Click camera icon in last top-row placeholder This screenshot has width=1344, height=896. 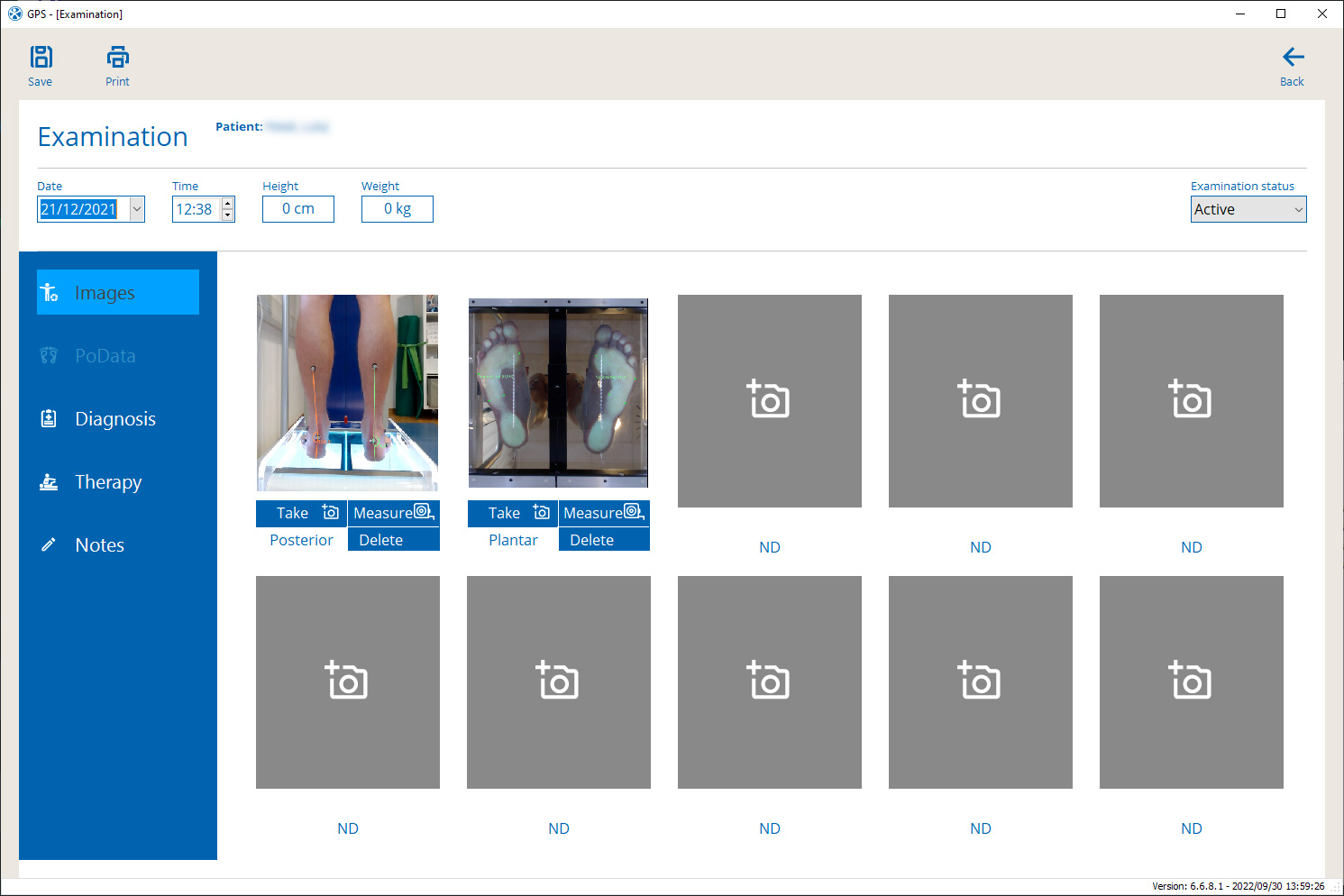pos(1191,399)
